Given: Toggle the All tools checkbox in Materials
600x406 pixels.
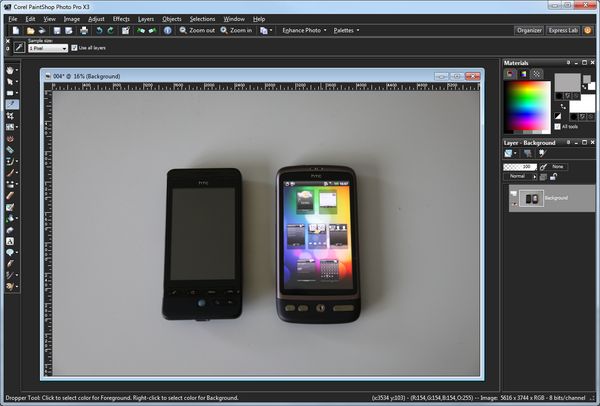Looking at the screenshot, I should [x=560, y=126].
